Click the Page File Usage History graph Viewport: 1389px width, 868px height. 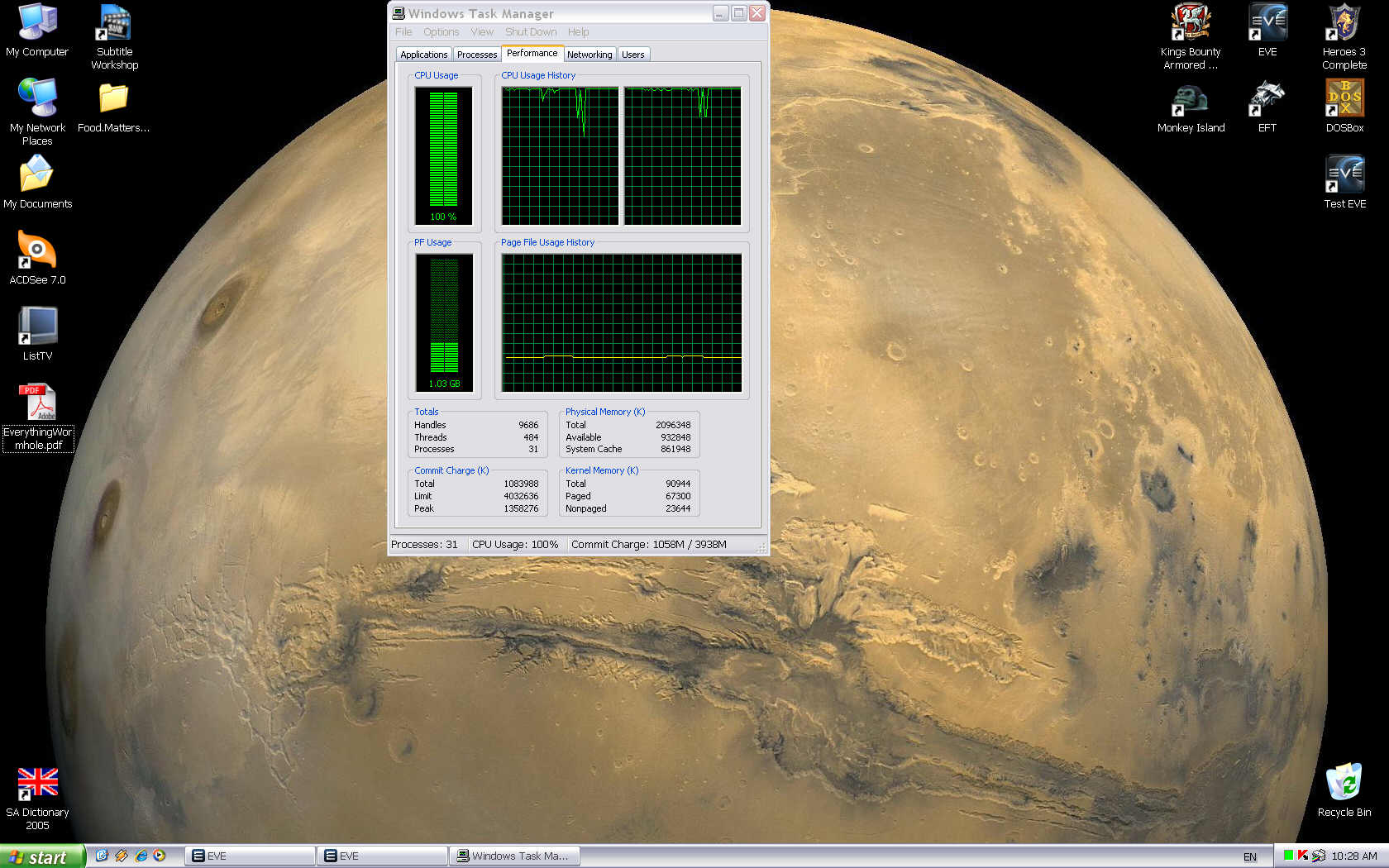point(622,322)
